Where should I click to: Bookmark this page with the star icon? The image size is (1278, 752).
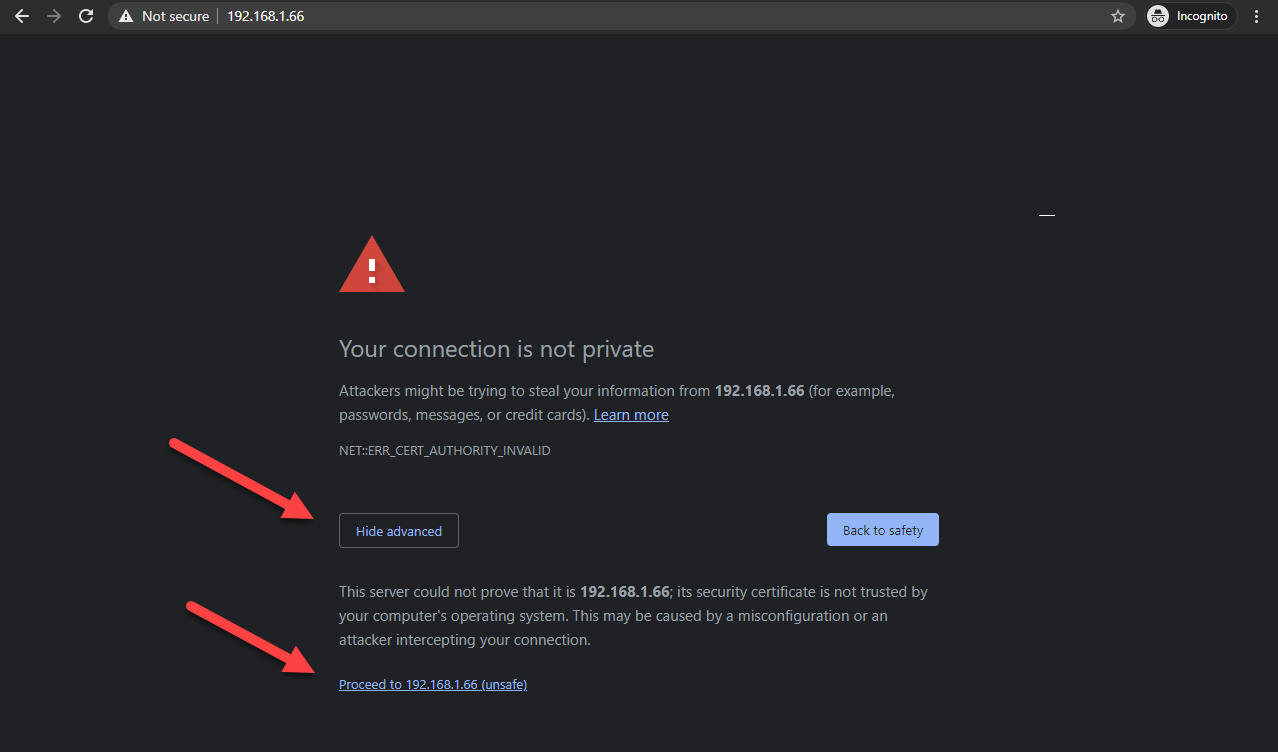click(x=1118, y=16)
